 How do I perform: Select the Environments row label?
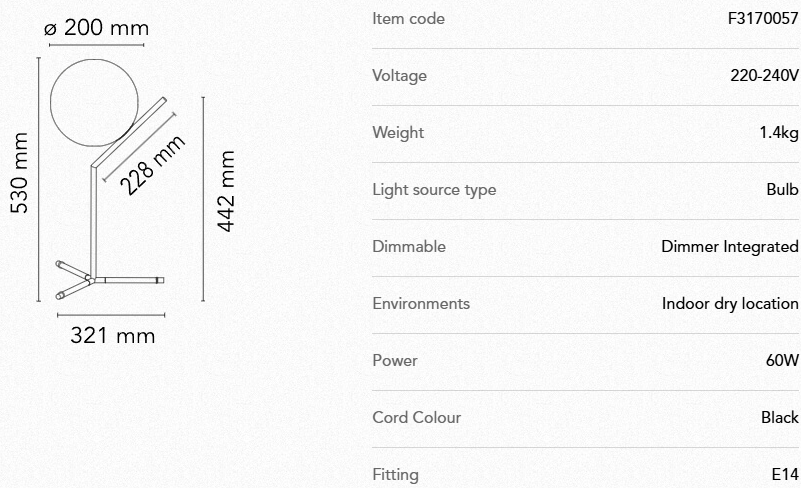(420, 303)
